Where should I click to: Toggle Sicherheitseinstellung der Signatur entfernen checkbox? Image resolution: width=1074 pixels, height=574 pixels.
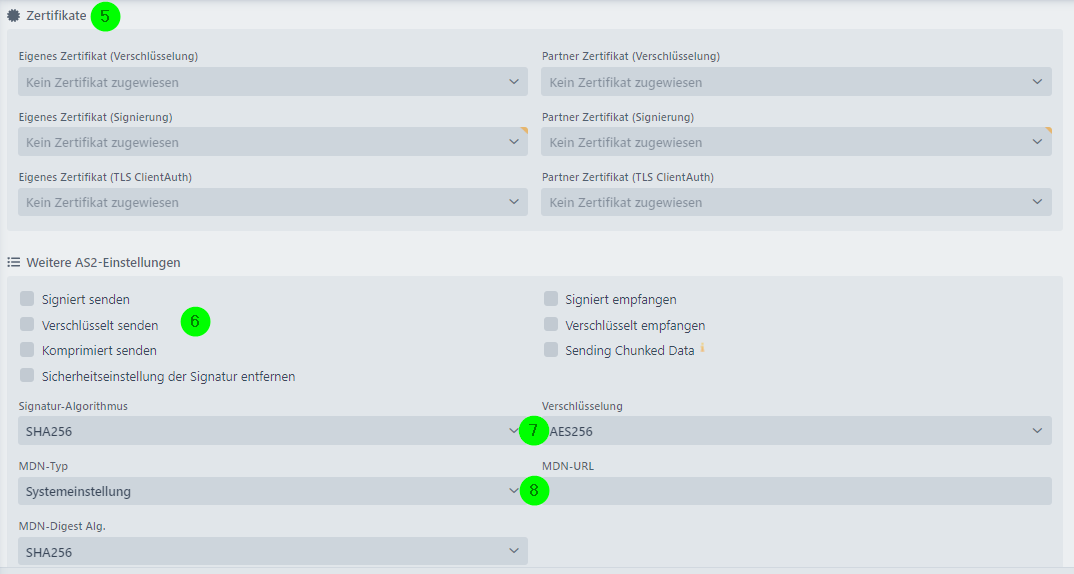coord(27,375)
